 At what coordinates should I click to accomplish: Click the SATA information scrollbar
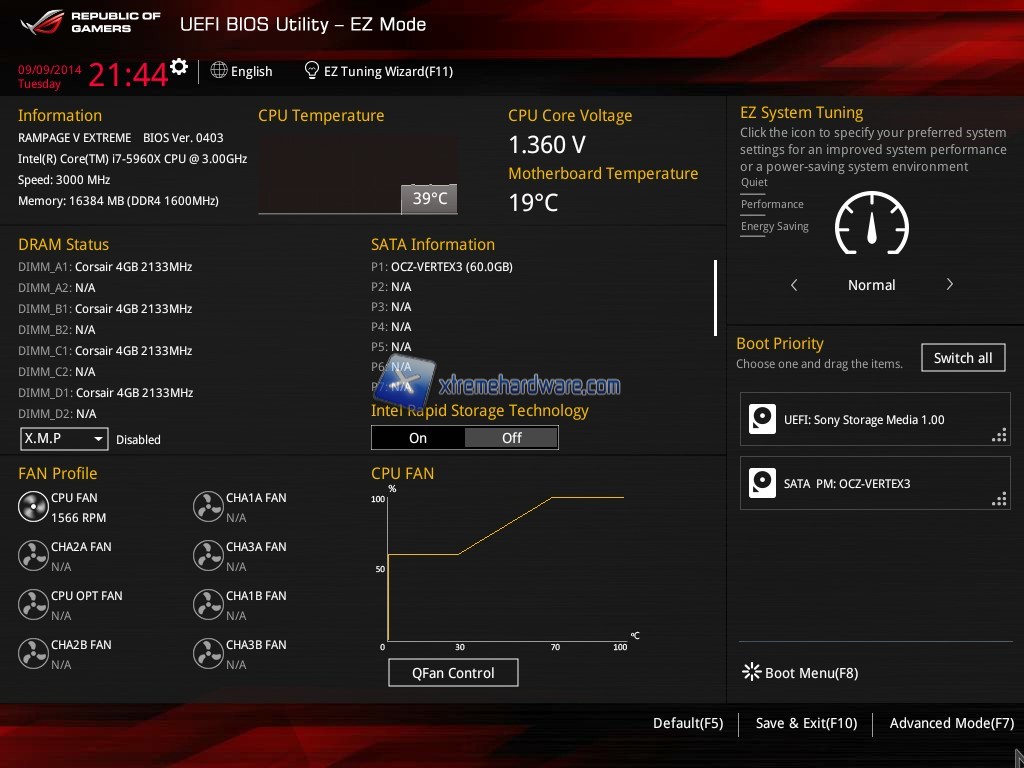715,298
